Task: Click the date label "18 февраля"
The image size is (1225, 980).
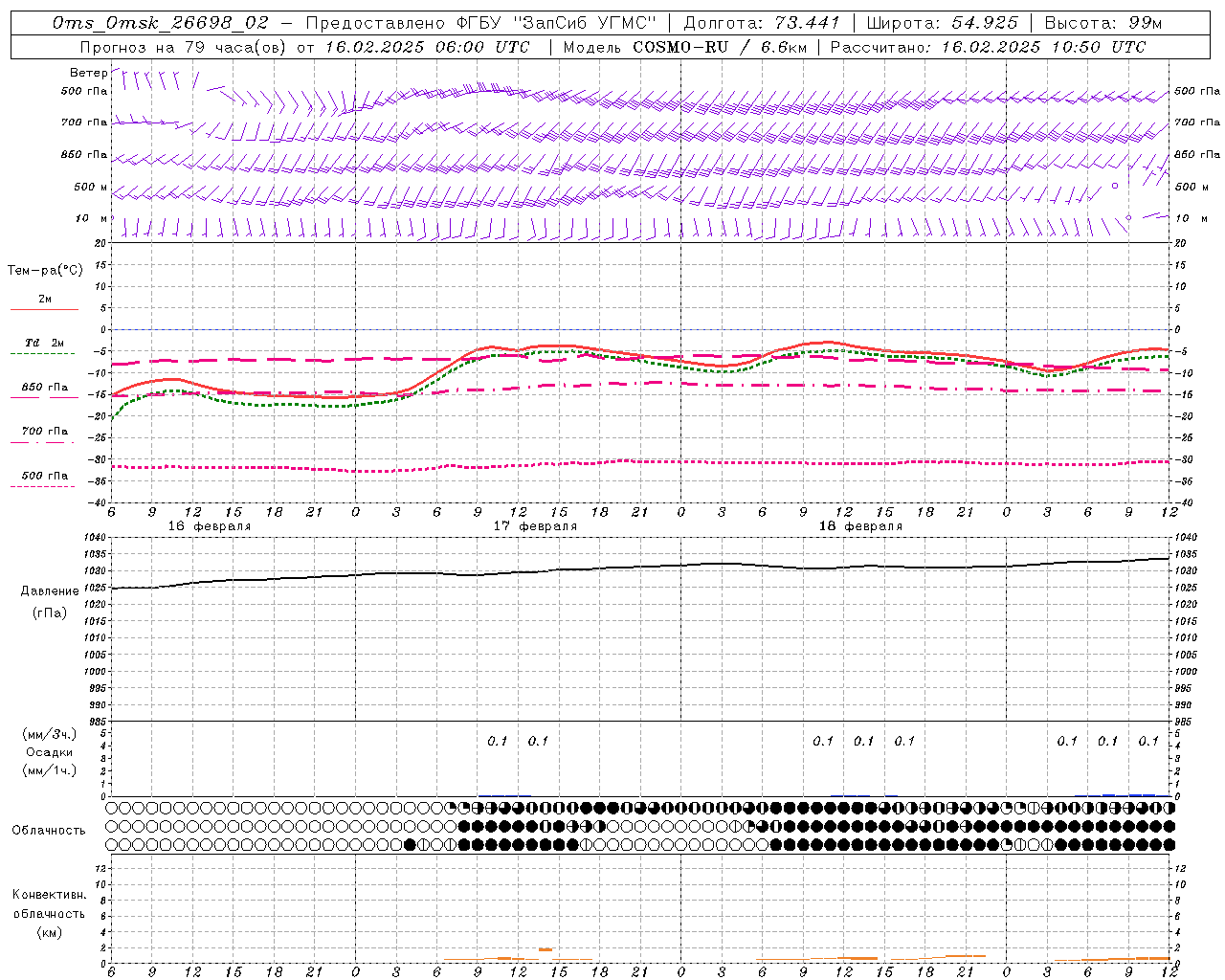Action: (860, 526)
